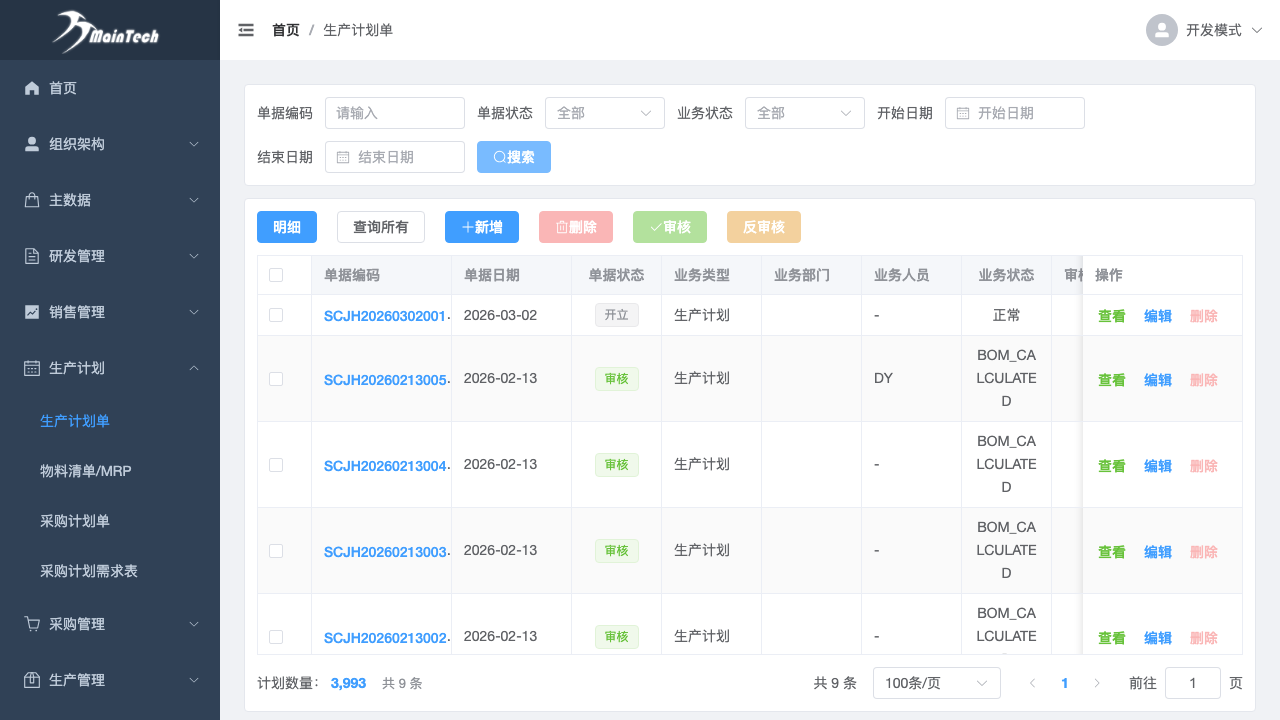
Task: Click the home icon in sidebar
Action: coord(32,88)
